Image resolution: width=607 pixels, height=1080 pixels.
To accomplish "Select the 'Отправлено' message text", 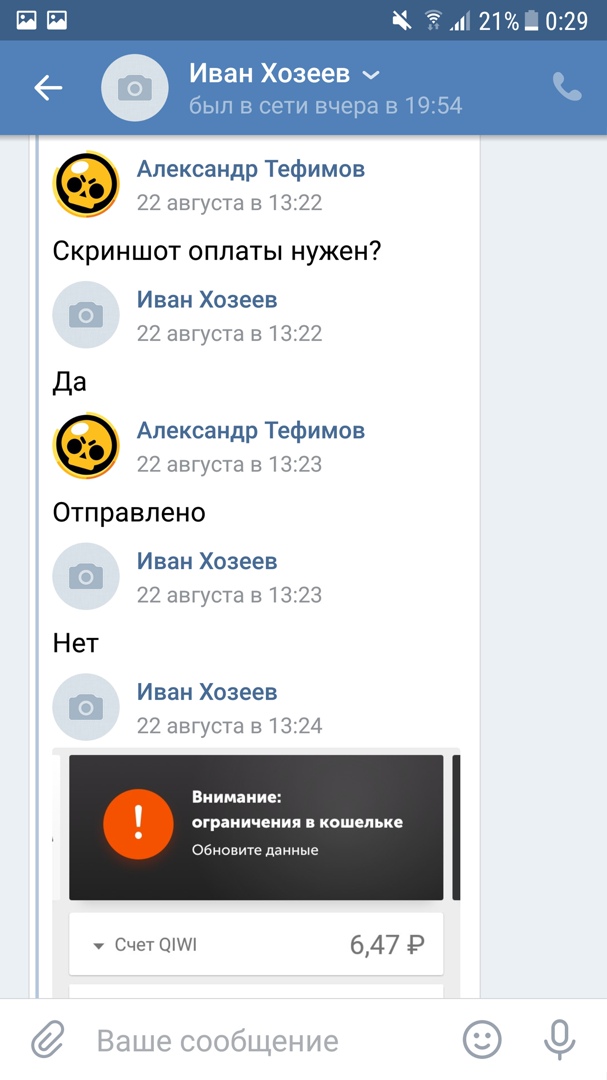I will pyautogui.click(x=129, y=513).
